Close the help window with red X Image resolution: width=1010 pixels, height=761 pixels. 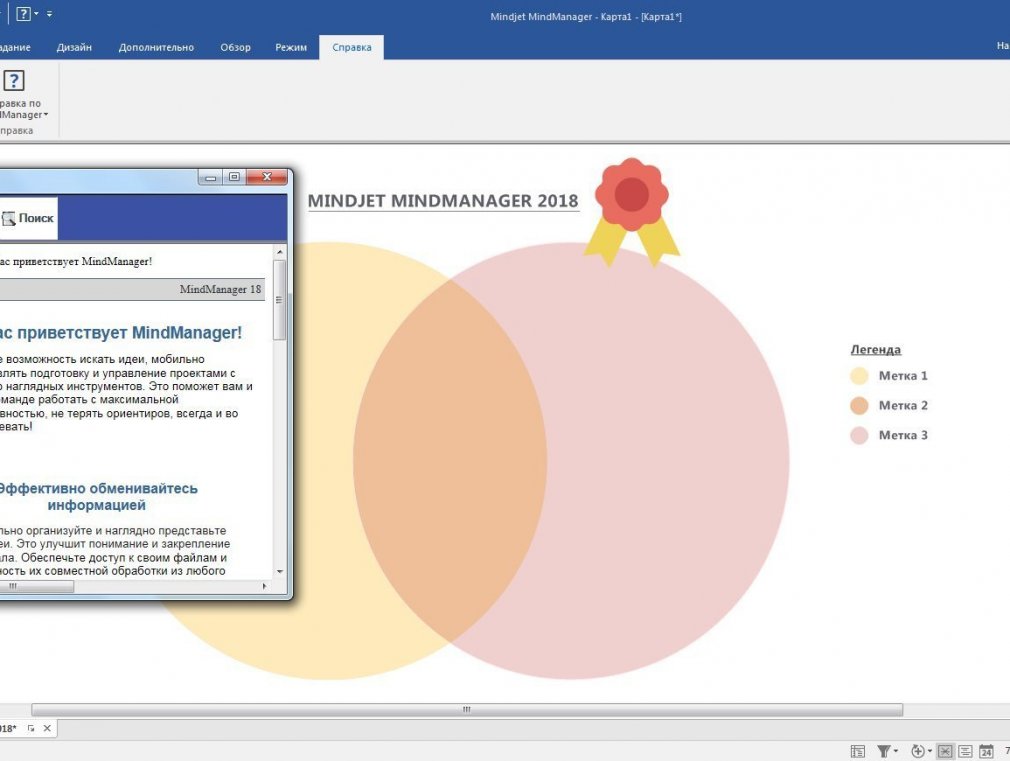267,177
